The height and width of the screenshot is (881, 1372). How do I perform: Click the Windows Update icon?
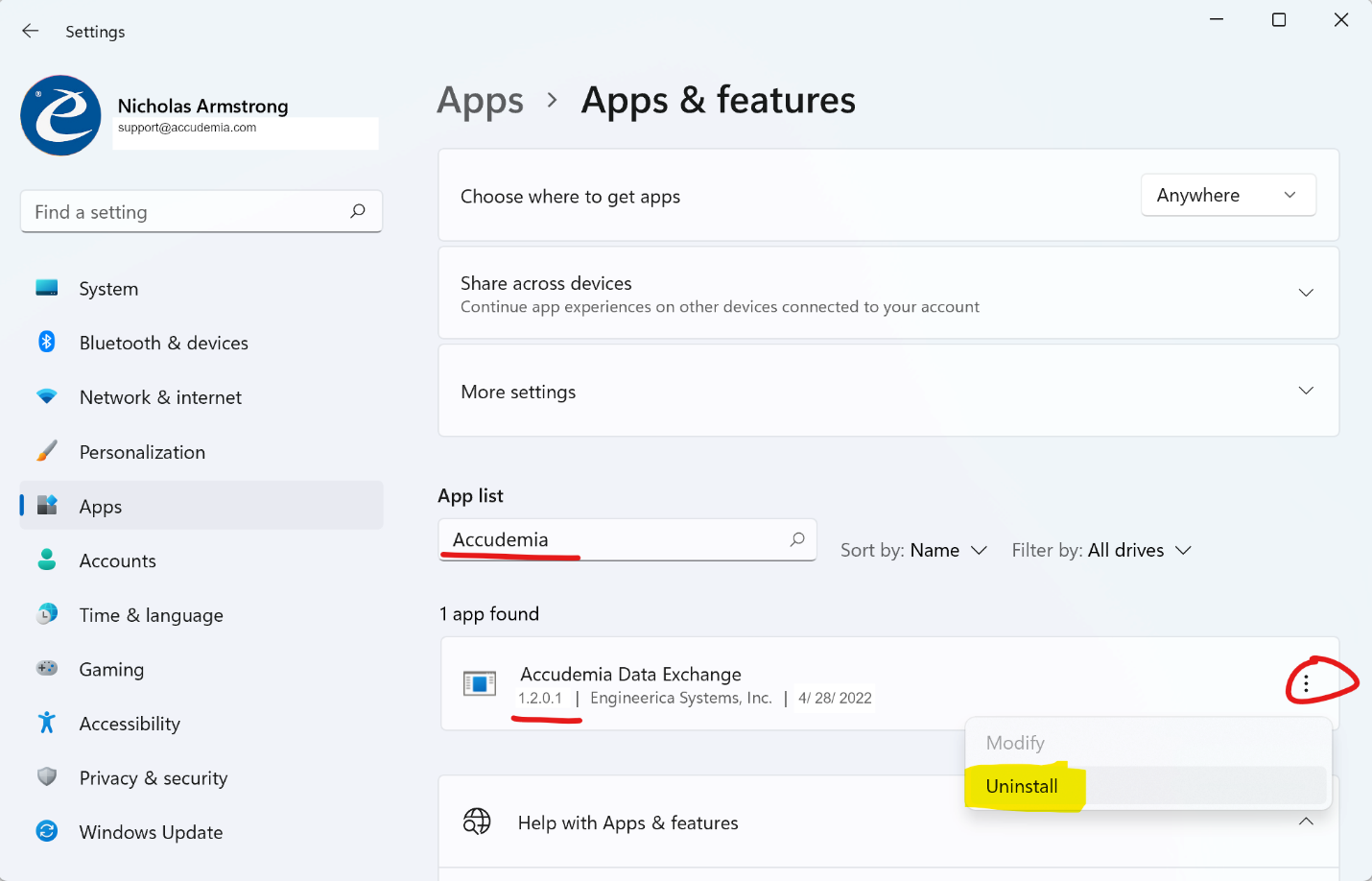click(46, 831)
